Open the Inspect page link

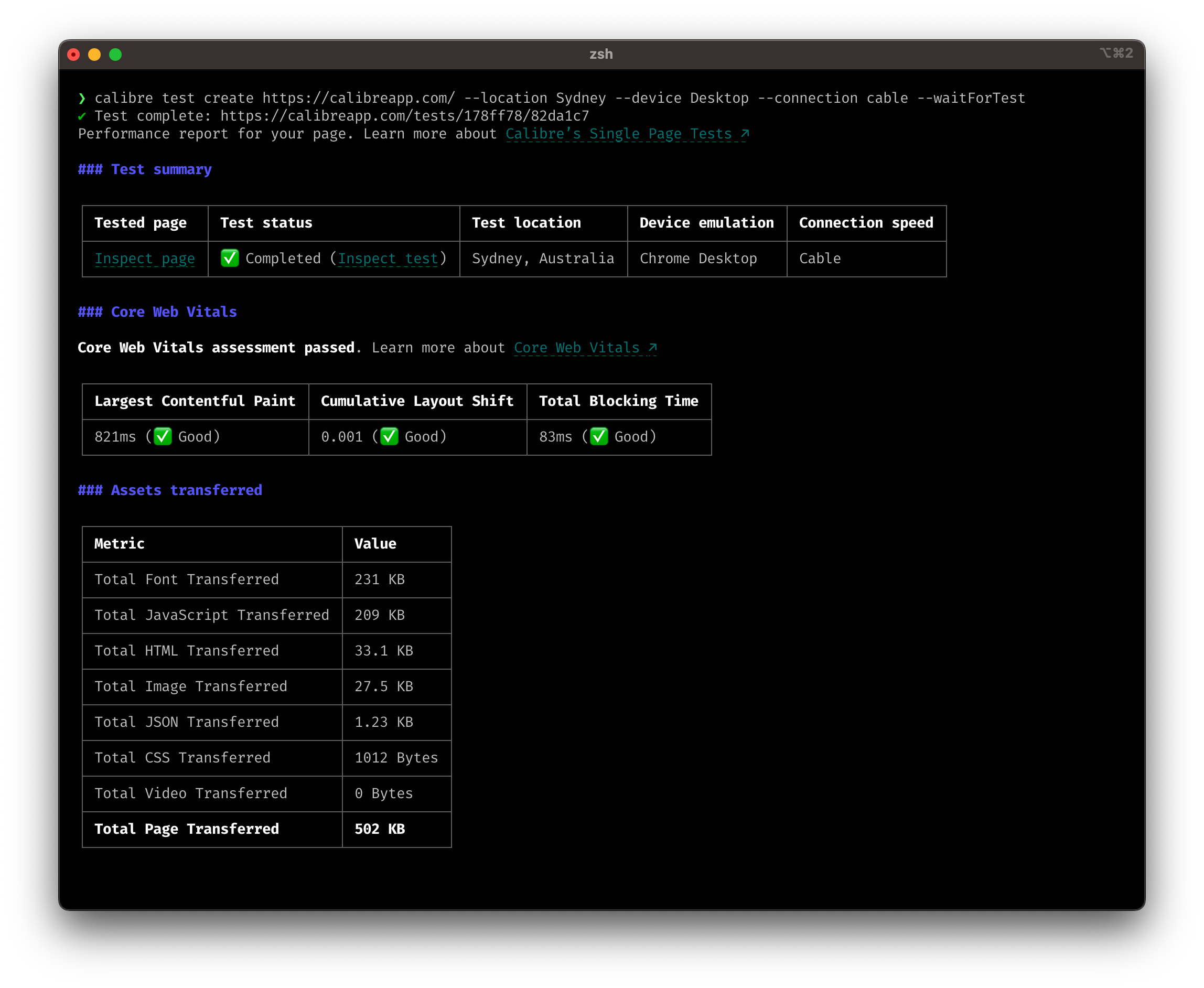coord(145,259)
